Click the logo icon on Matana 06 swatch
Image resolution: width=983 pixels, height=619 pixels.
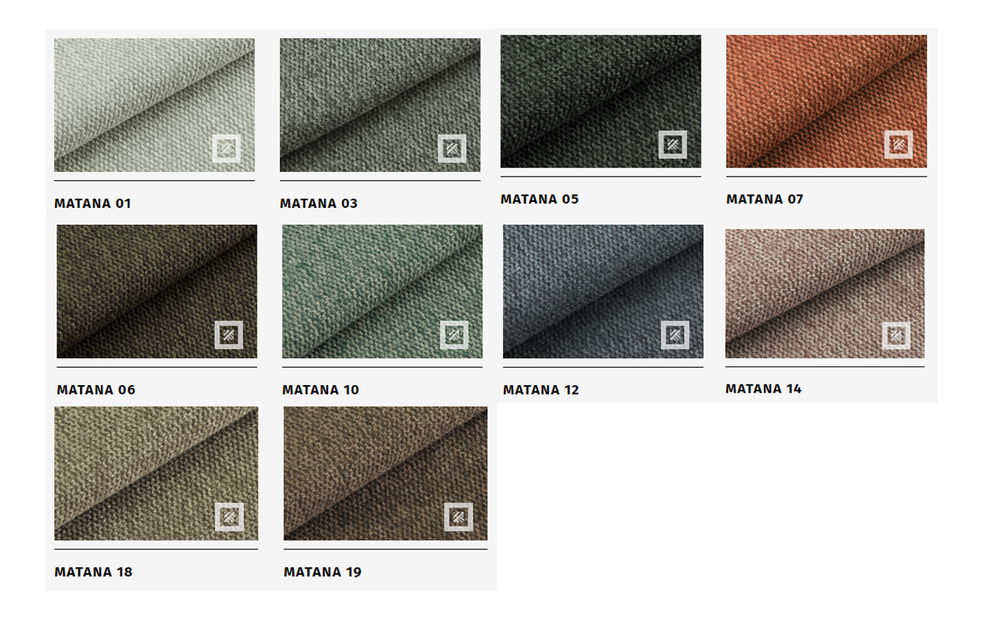[229, 335]
